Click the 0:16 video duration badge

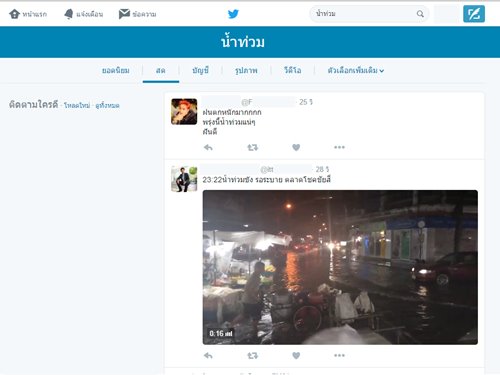pos(221,333)
